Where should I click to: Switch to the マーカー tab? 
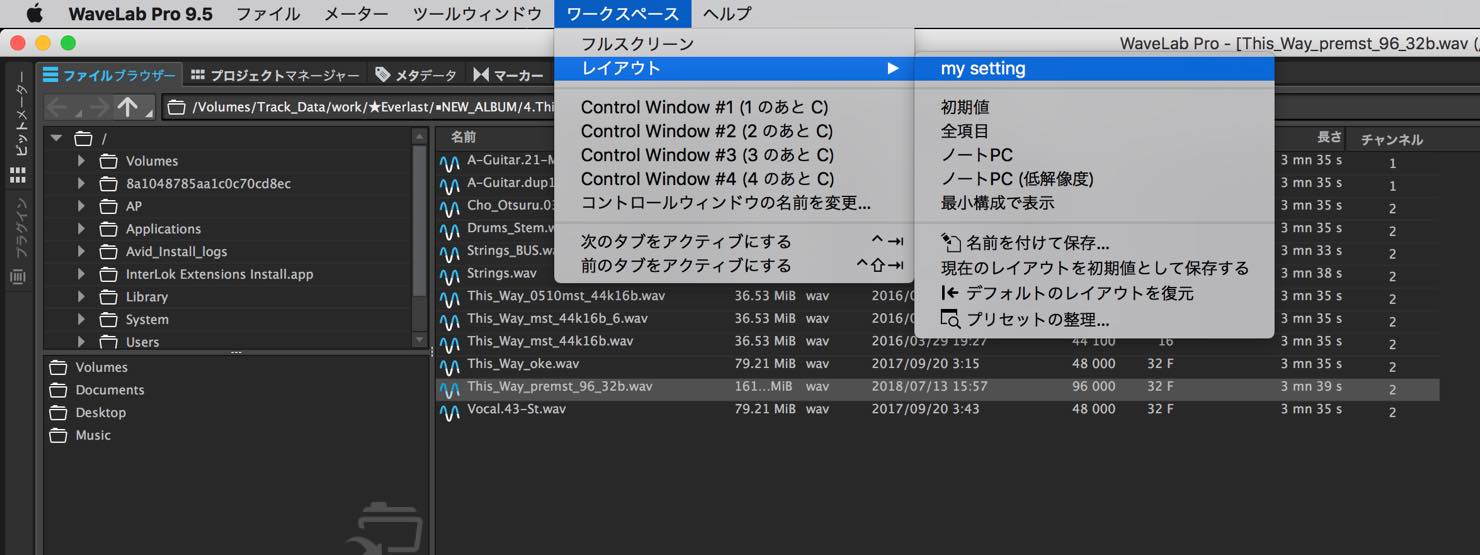click(509, 75)
